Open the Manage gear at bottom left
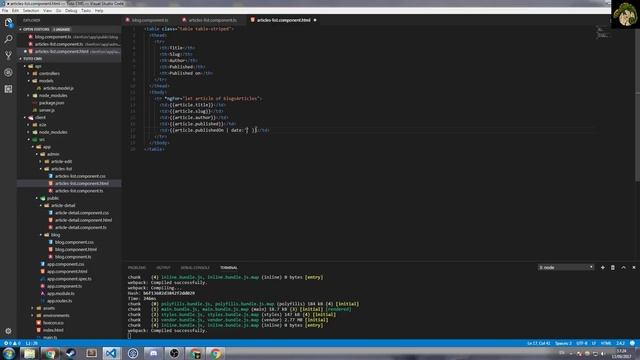Screen dimensions: 640x360 (8, 331)
